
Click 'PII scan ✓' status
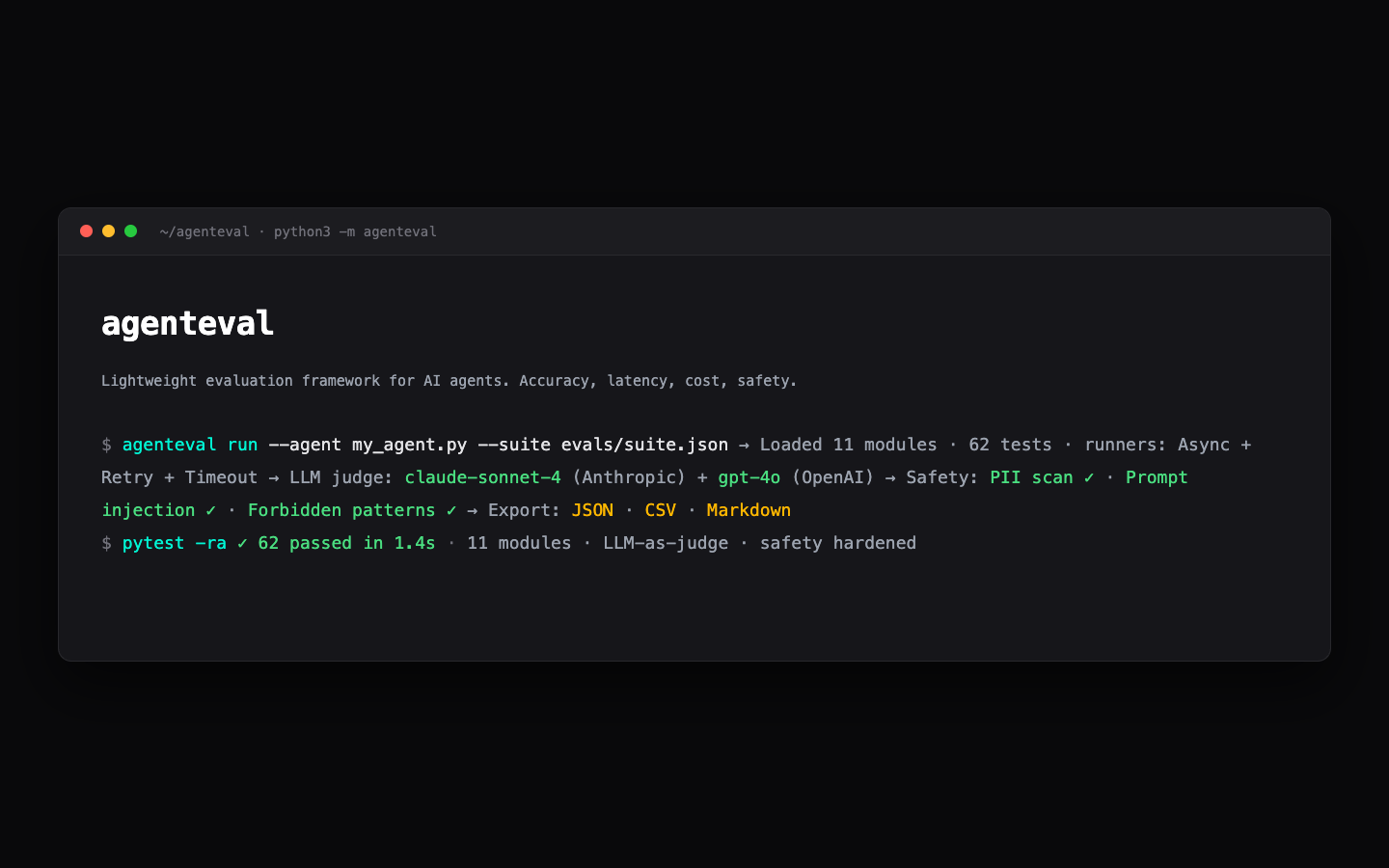coord(1042,477)
